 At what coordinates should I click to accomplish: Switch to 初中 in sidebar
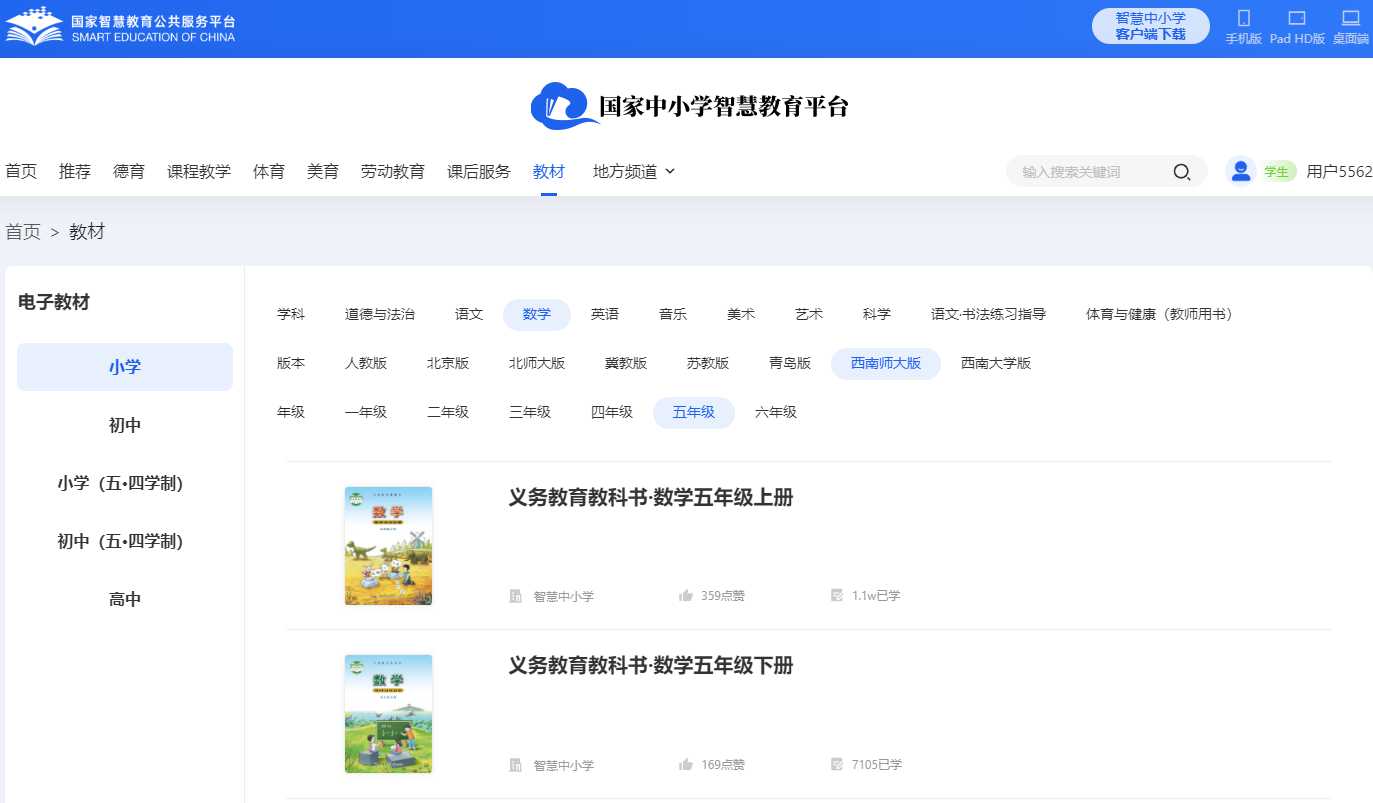point(125,425)
